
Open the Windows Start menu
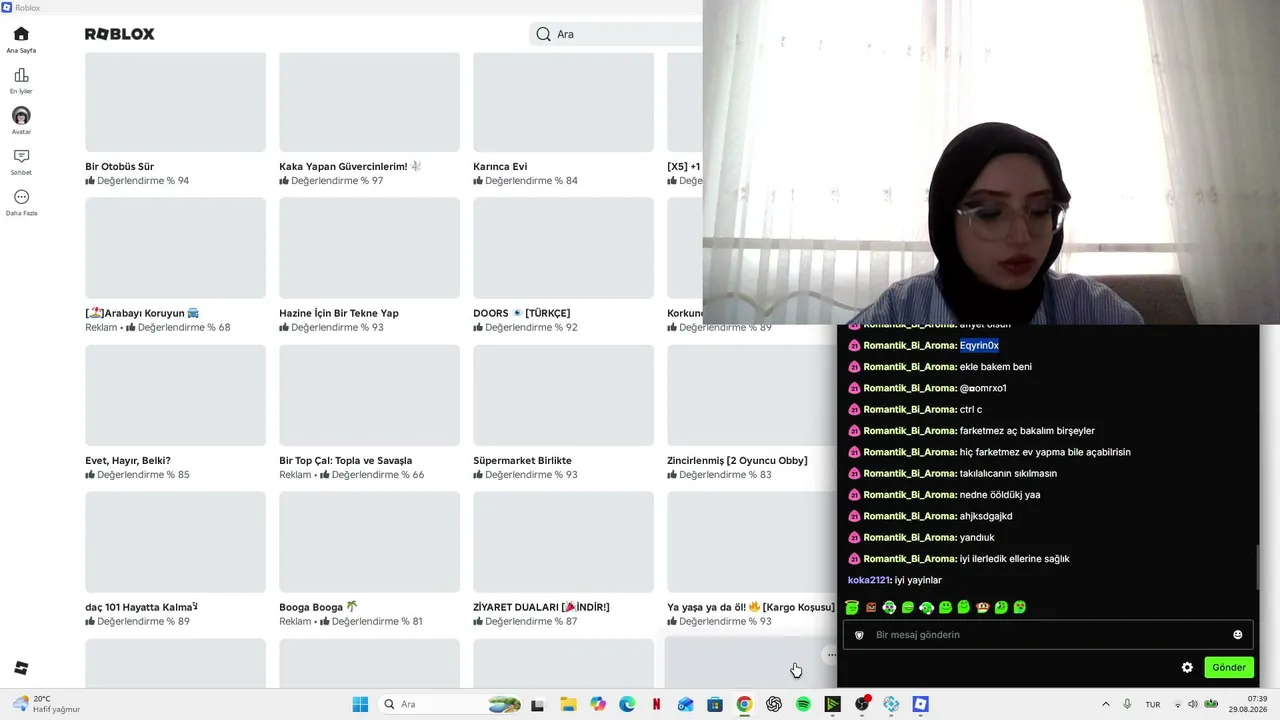click(360, 704)
